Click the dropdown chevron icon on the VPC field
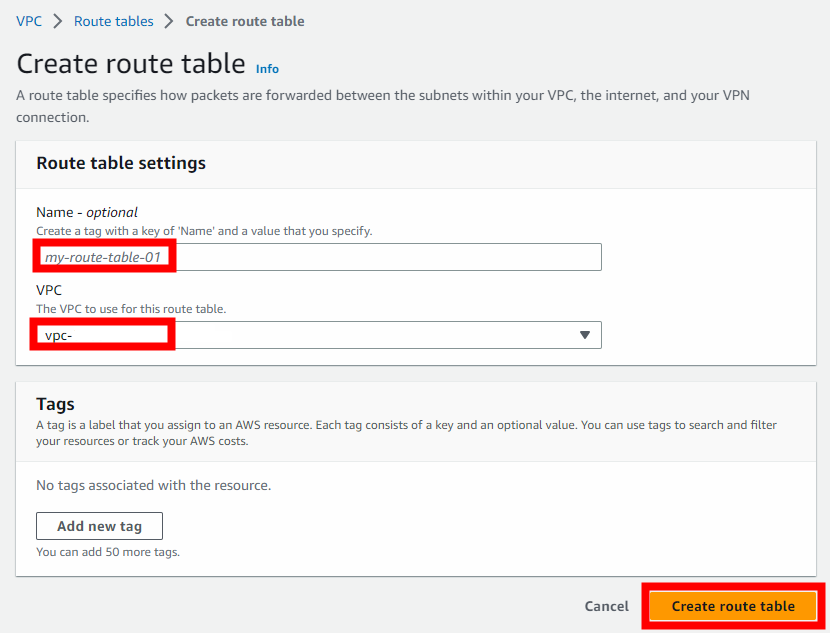Viewport: 830px width, 633px height. point(585,335)
